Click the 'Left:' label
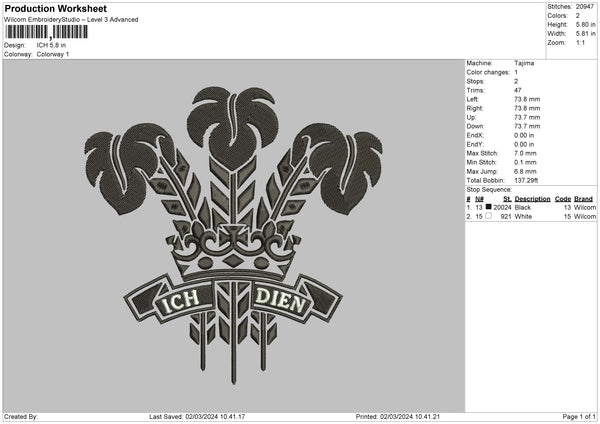 [x=472, y=99]
